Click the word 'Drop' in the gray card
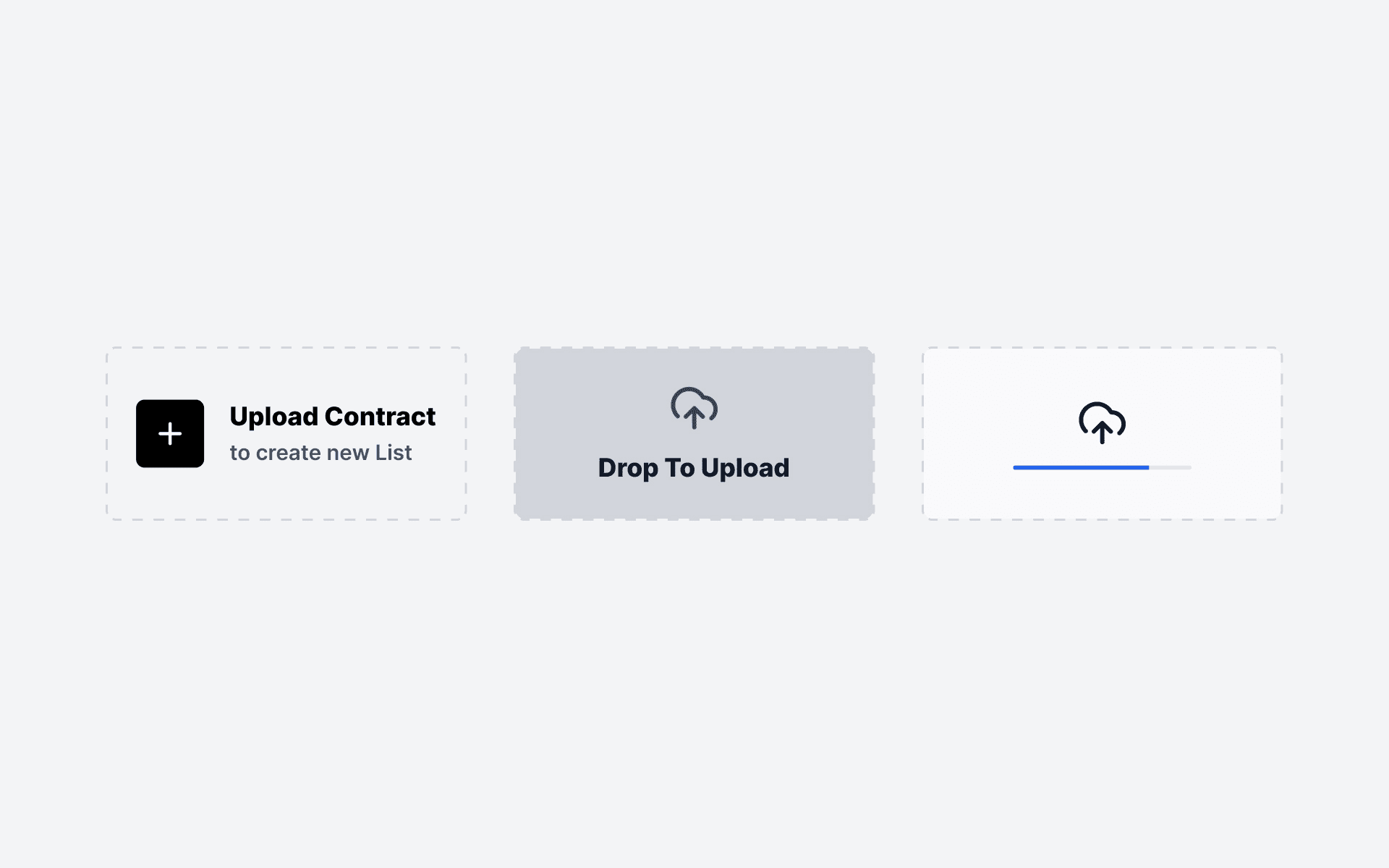The image size is (1389, 868). tap(627, 468)
